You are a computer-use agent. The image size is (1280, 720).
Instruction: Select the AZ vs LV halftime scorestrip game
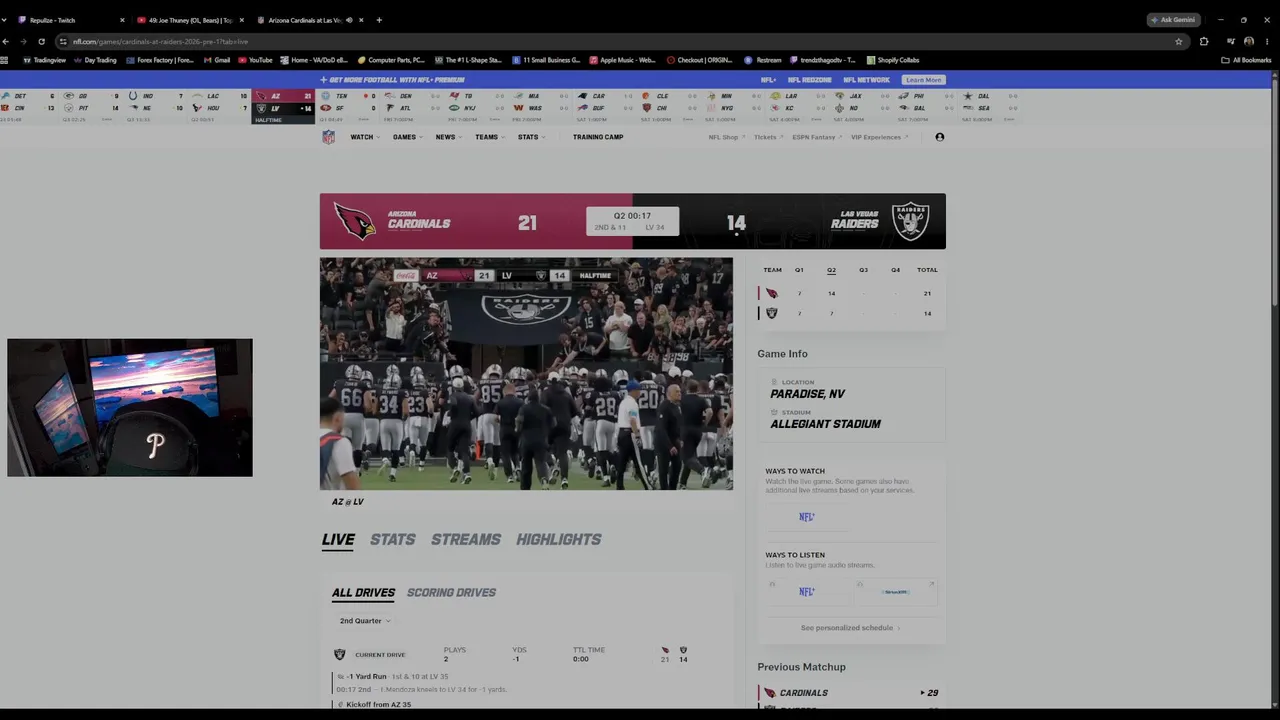point(283,106)
